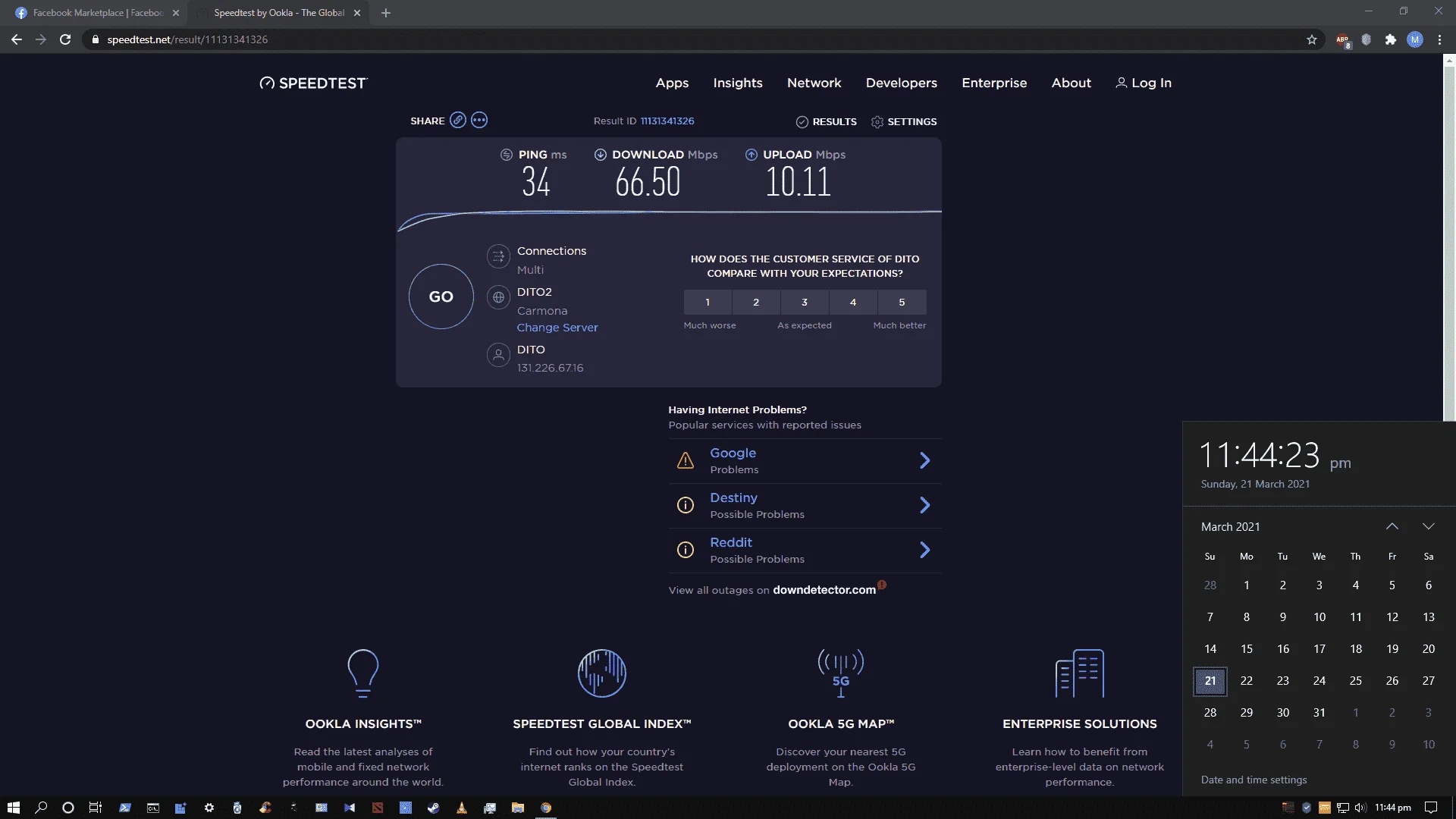Expand Reddit Possible Problems row
Image resolution: width=1456 pixels, height=819 pixels.
tap(805, 550)
